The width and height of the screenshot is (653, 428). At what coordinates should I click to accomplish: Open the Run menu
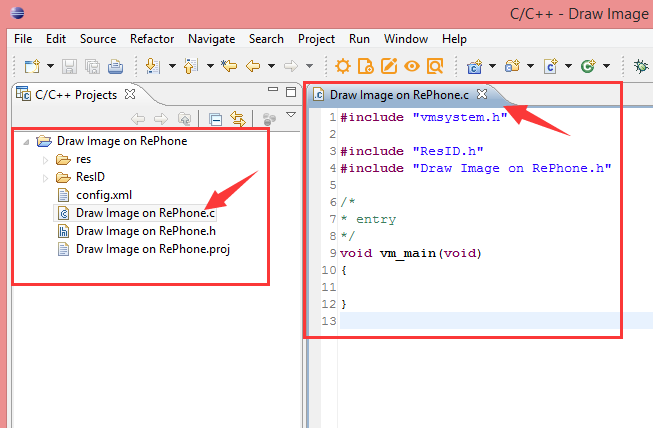359,39
